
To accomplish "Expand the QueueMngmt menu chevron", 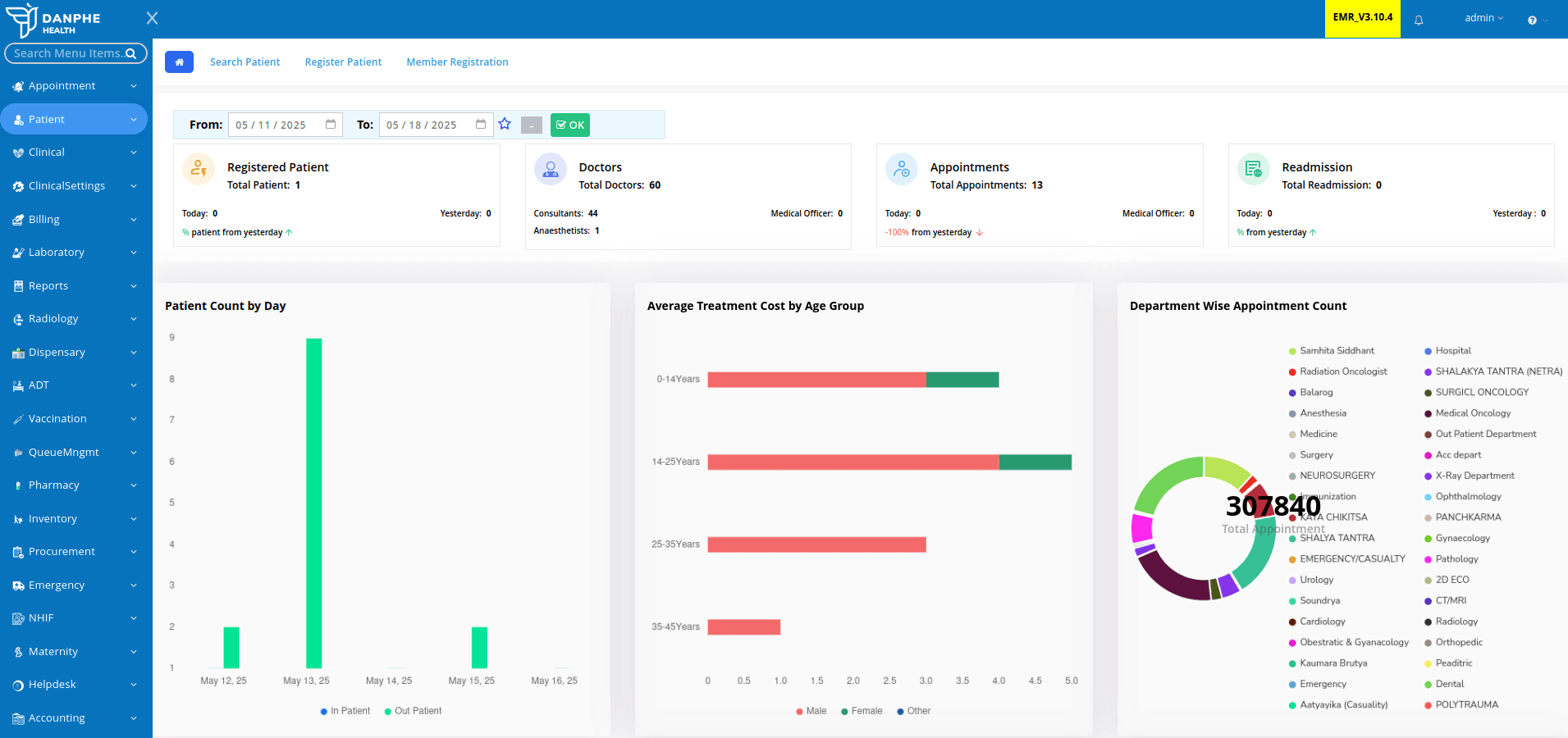I will click(134, 453).
